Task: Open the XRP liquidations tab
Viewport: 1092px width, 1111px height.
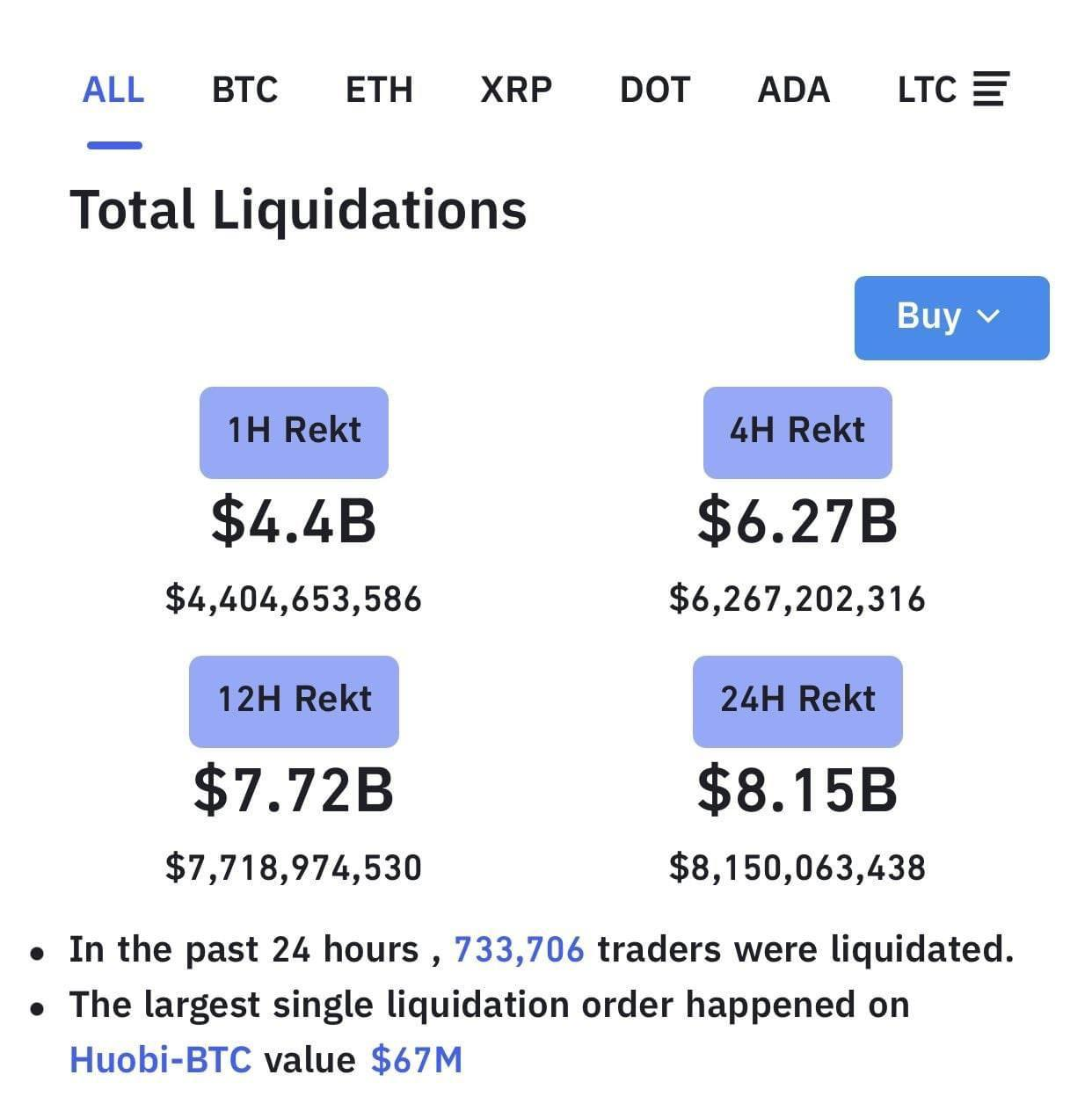Action: pos(516,90)
